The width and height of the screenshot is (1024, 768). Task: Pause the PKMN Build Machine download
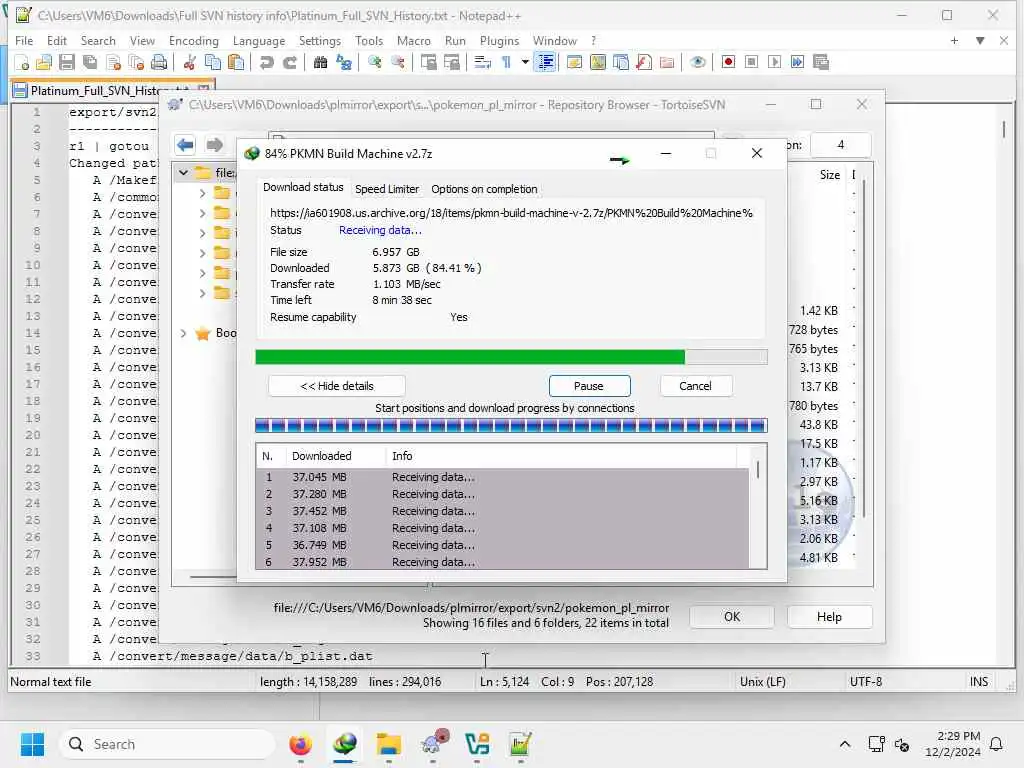(589, 386)
